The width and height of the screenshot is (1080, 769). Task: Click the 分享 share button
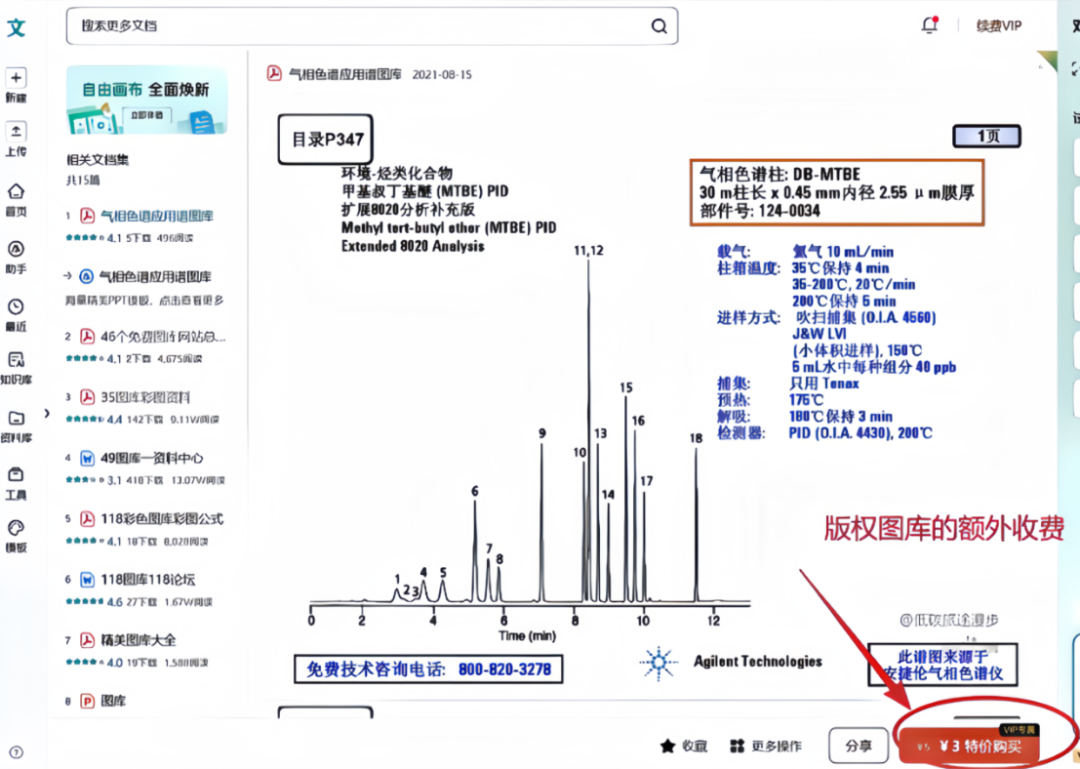click(x=858, y=746)
